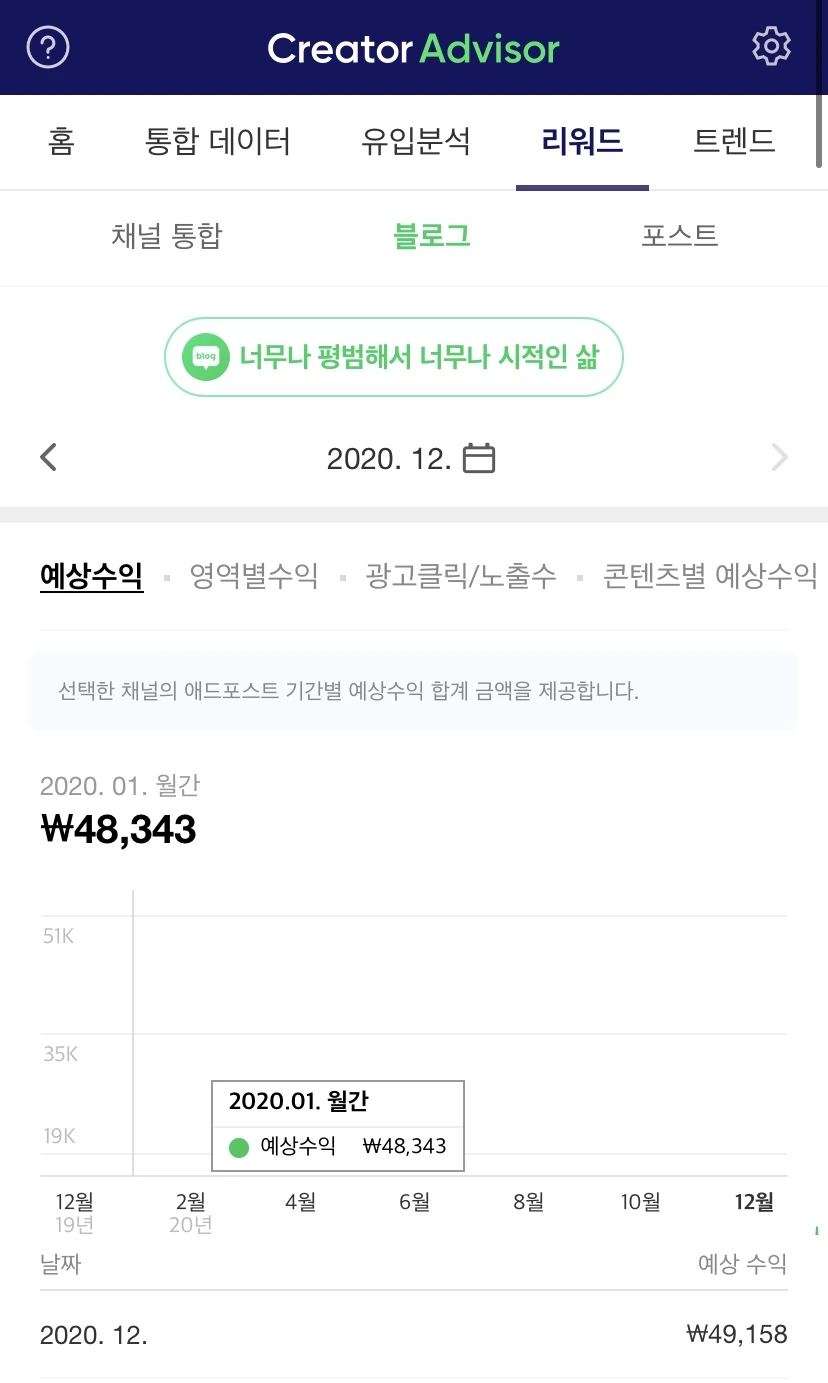Go to previous month with left arrow
Screen dimensions: 828x1383
coord(48,458)
